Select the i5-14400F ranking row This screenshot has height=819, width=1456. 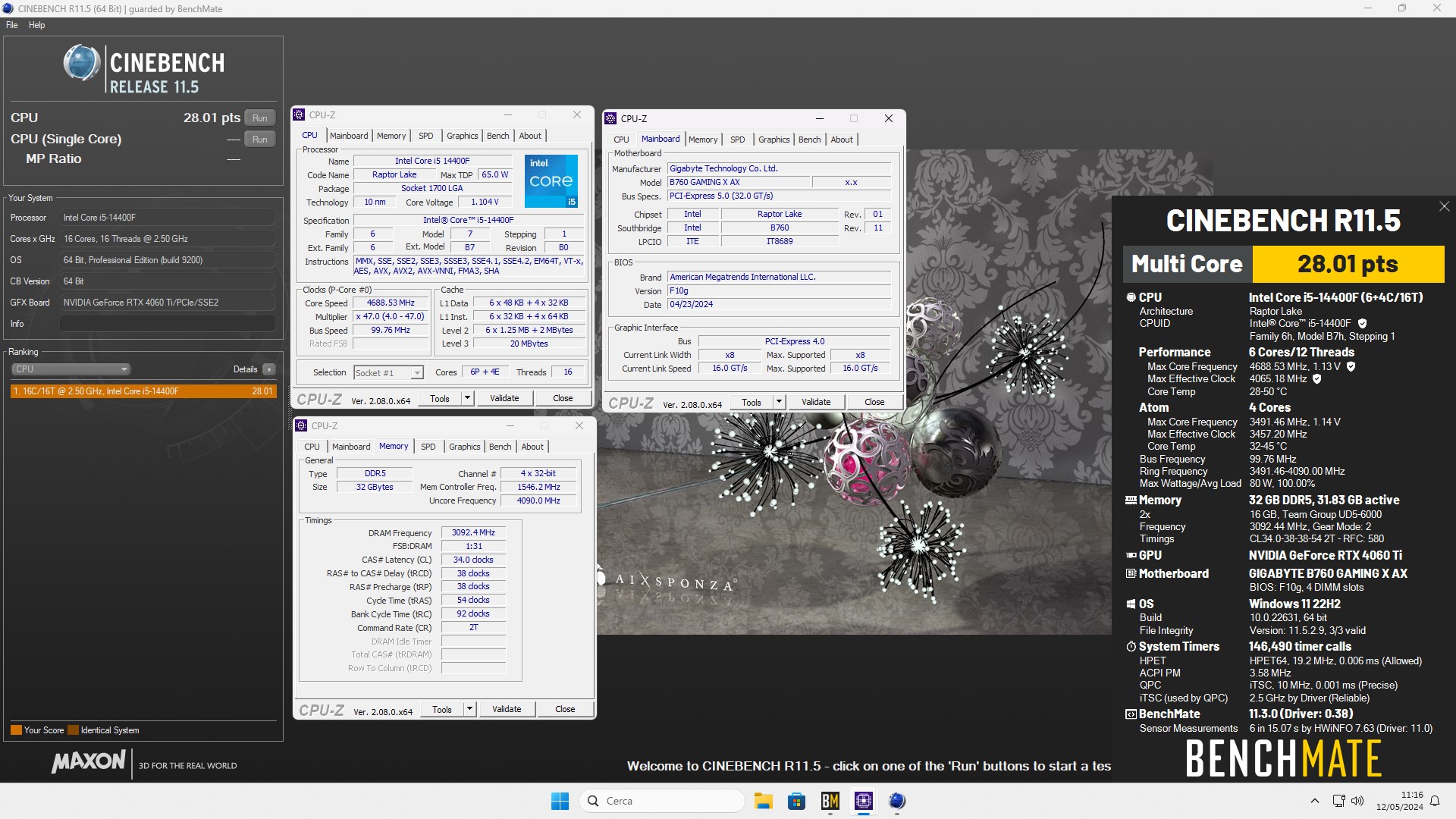pyautogui.click(x=143, y=391)
